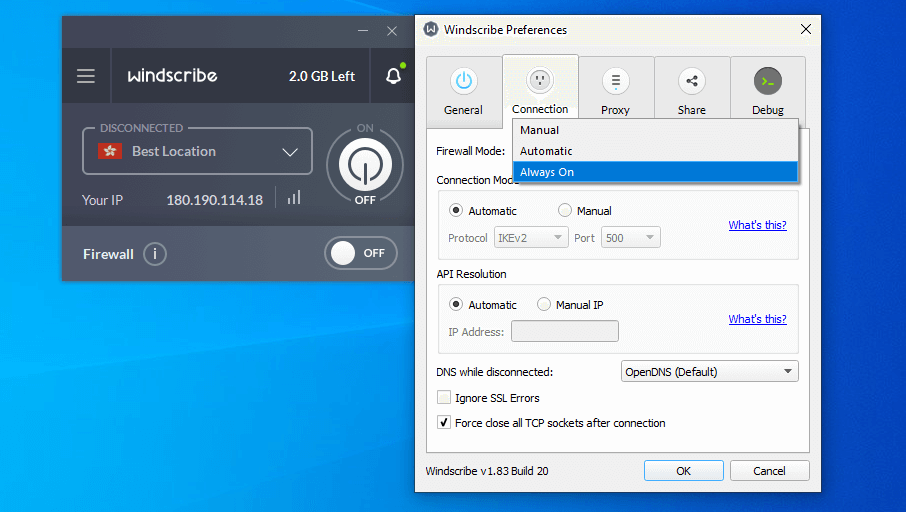Click OK in Preferences dialog
The height and width of the screenshot is (512, 906).
coord(684,470)
